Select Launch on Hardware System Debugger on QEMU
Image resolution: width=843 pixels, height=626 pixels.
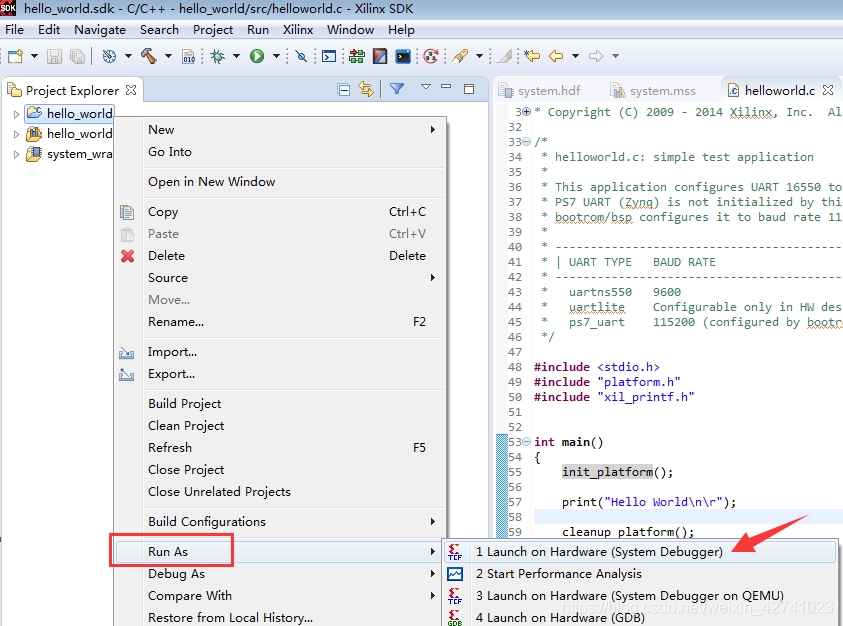coord(640,596)
